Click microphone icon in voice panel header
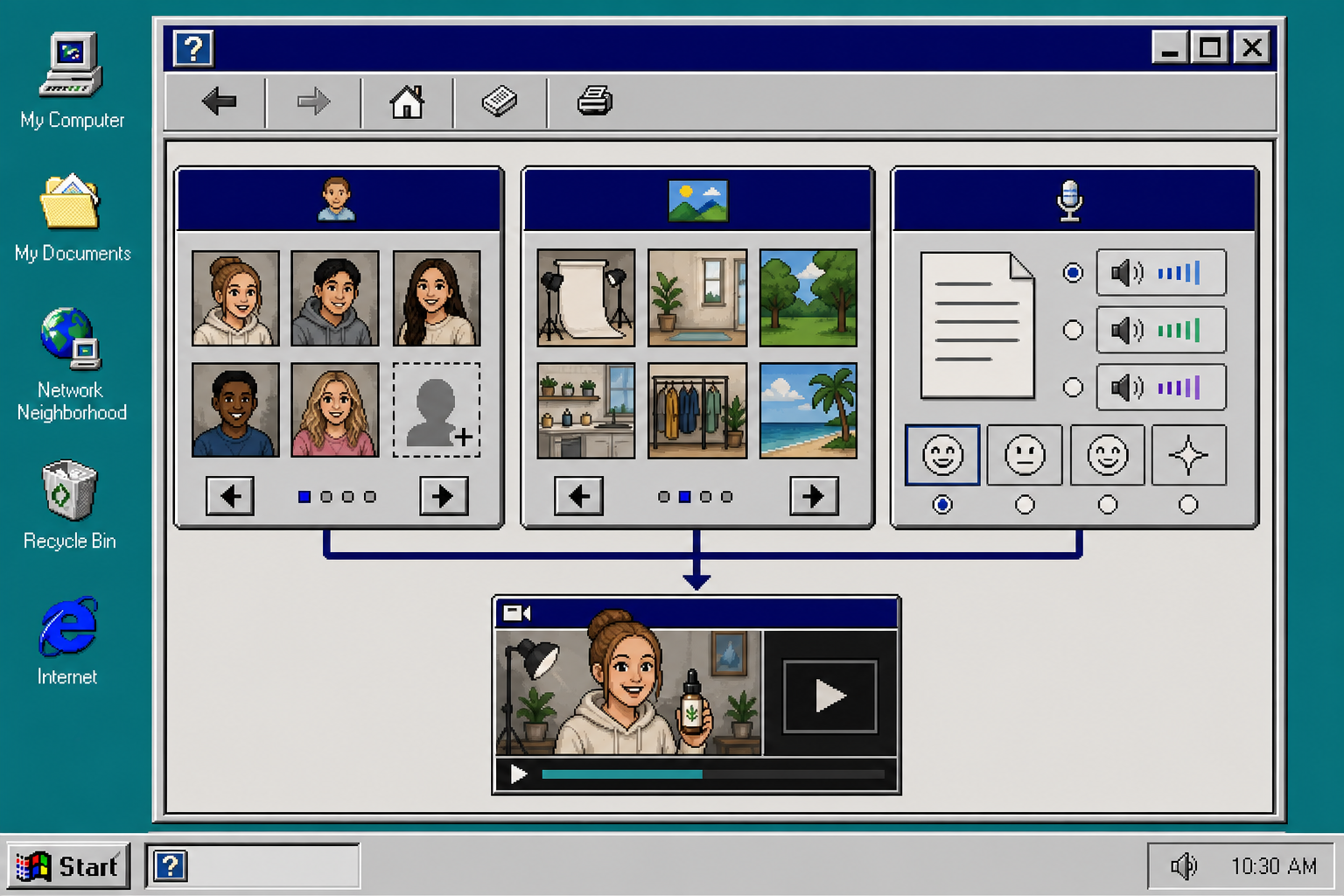Screen dimensions: 1344x896 1069,200
